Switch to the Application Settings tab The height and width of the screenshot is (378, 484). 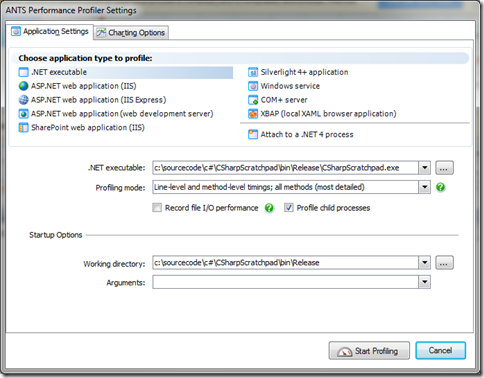click(50, 32)
